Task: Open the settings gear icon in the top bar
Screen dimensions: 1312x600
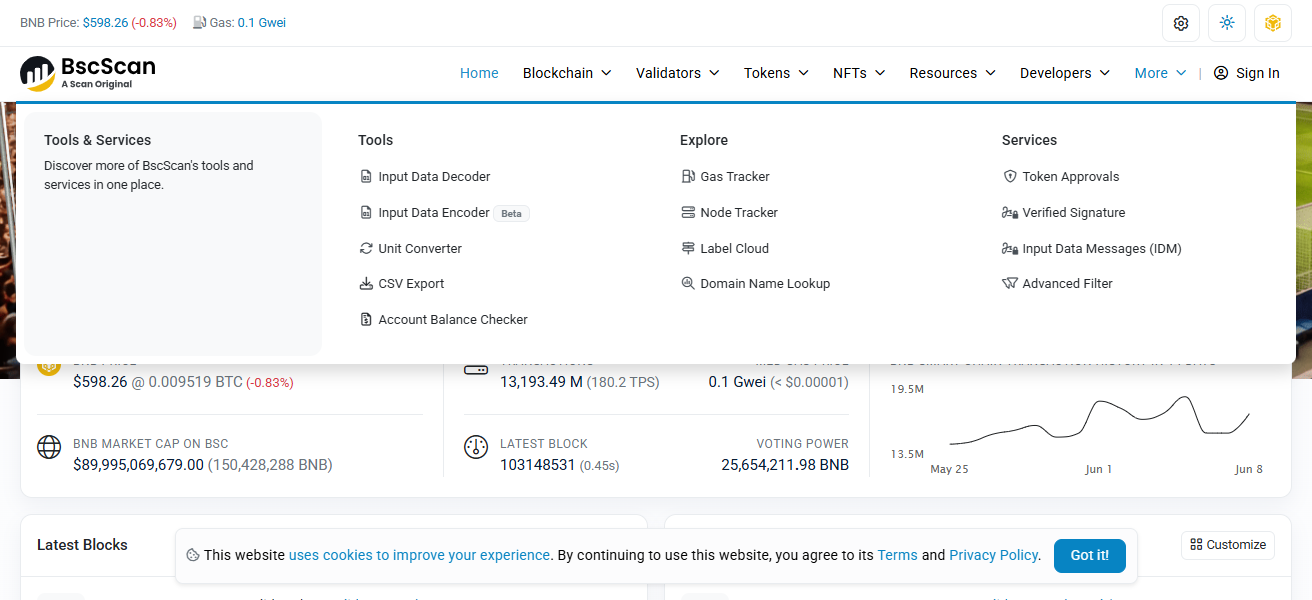Action: click(x=1181, y=23)
